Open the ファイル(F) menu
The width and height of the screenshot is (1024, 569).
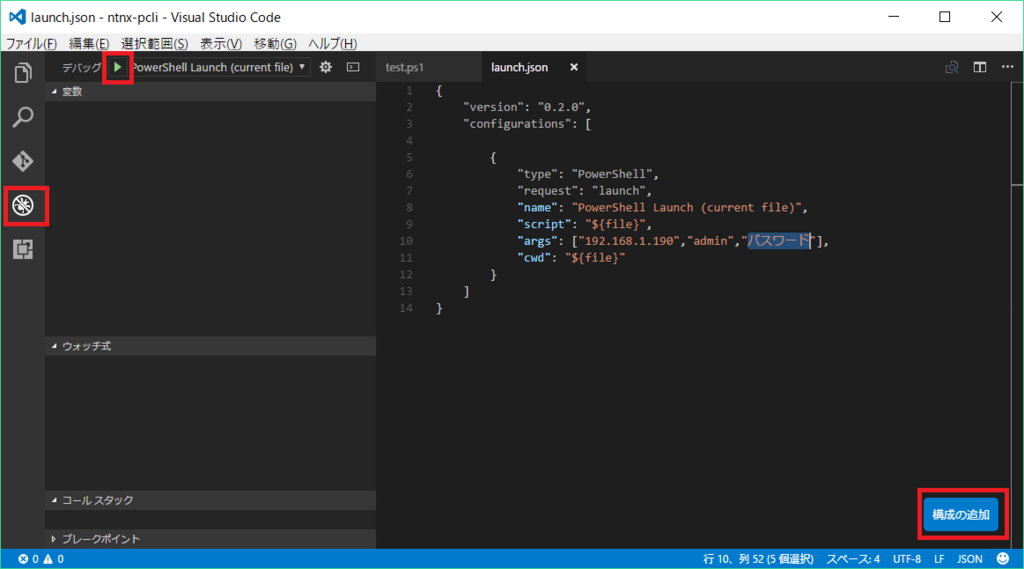(31, 44)
